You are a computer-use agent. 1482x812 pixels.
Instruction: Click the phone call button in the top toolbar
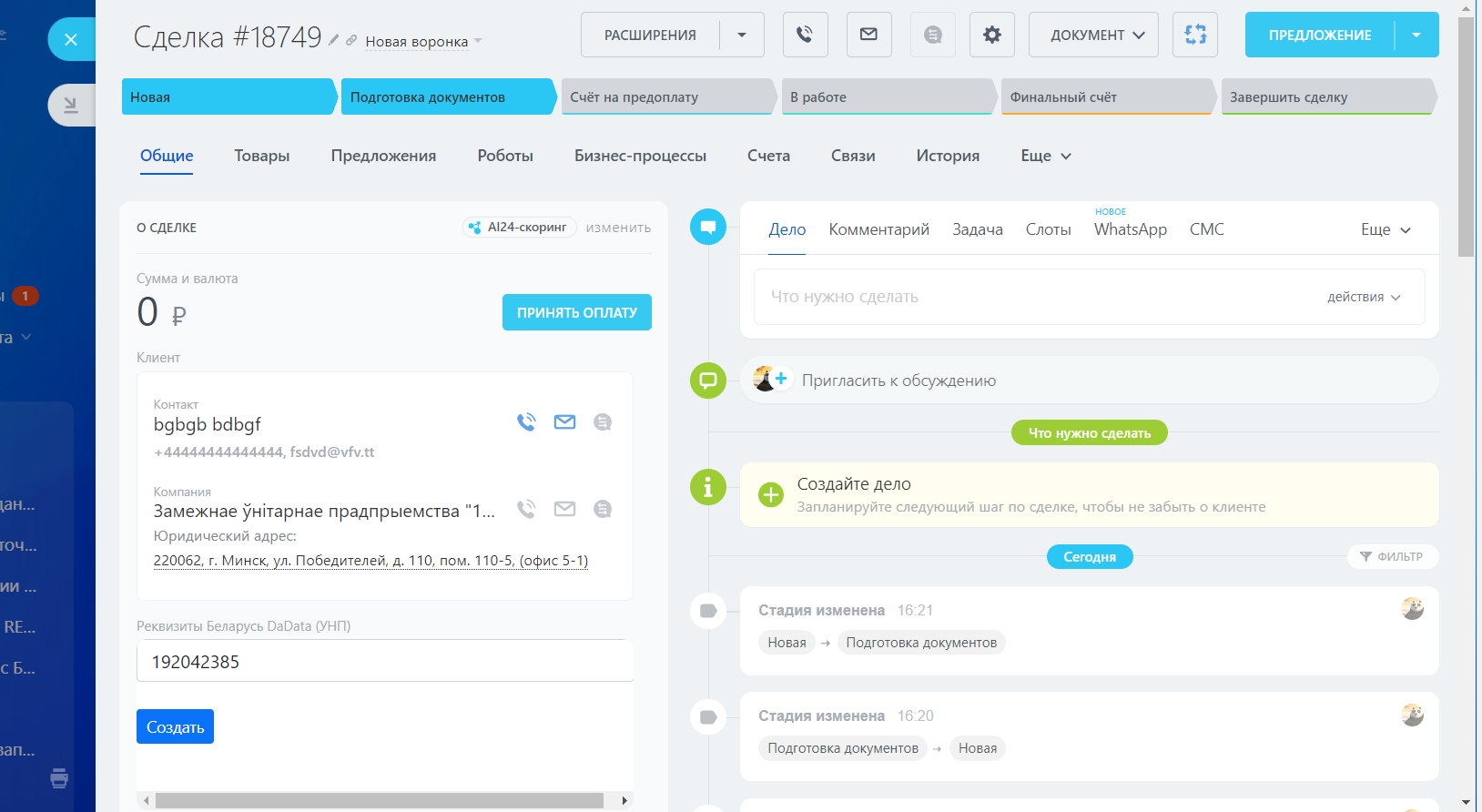coord(805,35)
